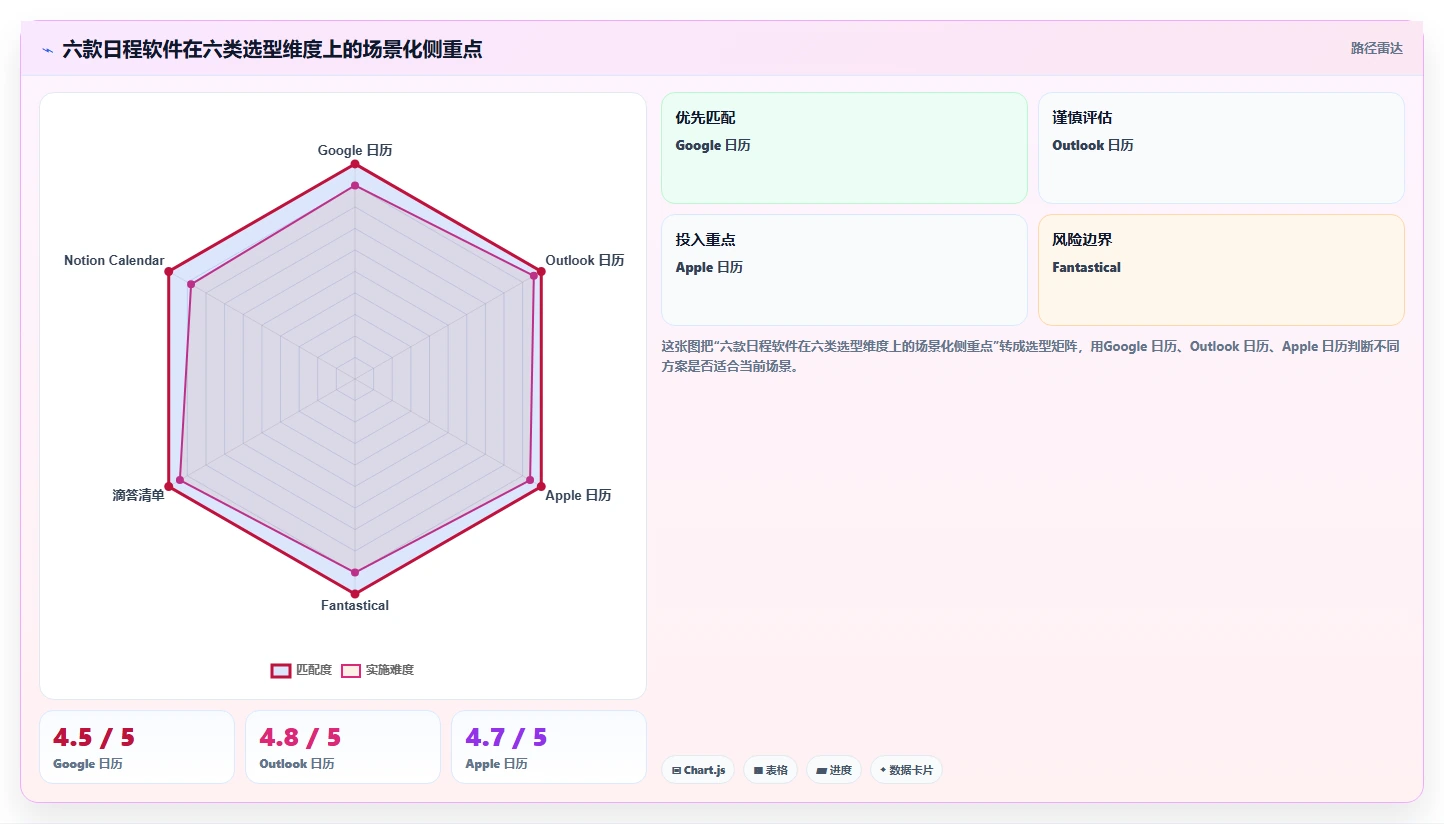Click the 数据卡片 tag sparkle icon
1444x824 pixels.
point(883,771)
